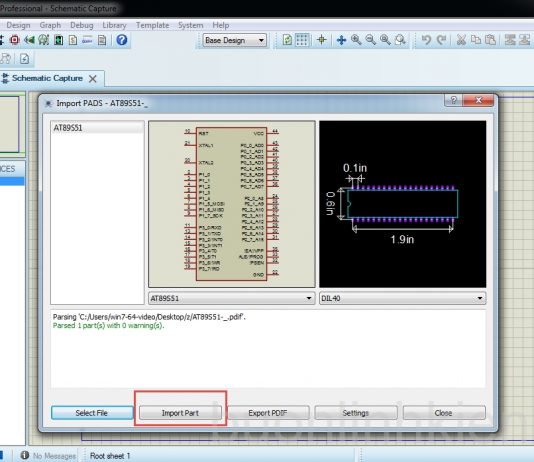Click the Paste clipboard icon

(490, 40)
